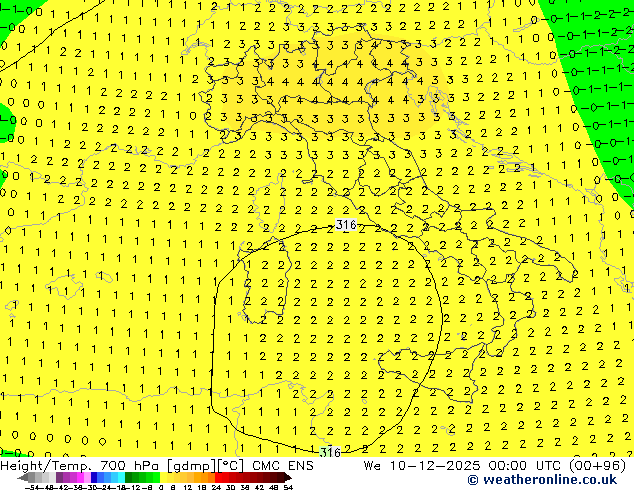Pick the dark purple swatch above -42

pos(59,478)
